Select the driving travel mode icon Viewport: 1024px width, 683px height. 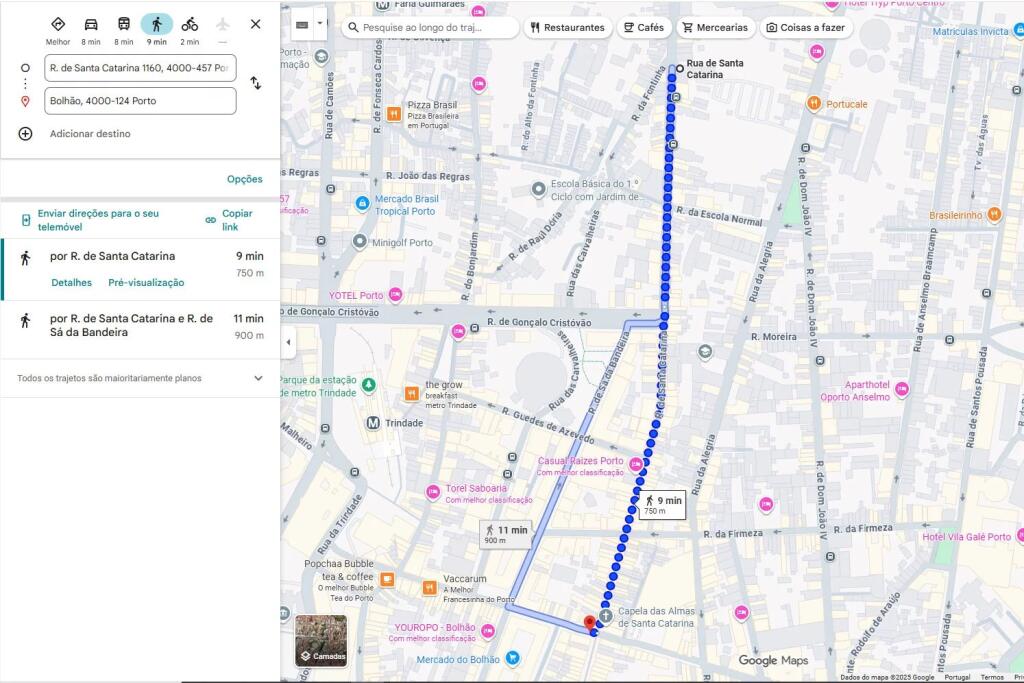coord(91,25)
